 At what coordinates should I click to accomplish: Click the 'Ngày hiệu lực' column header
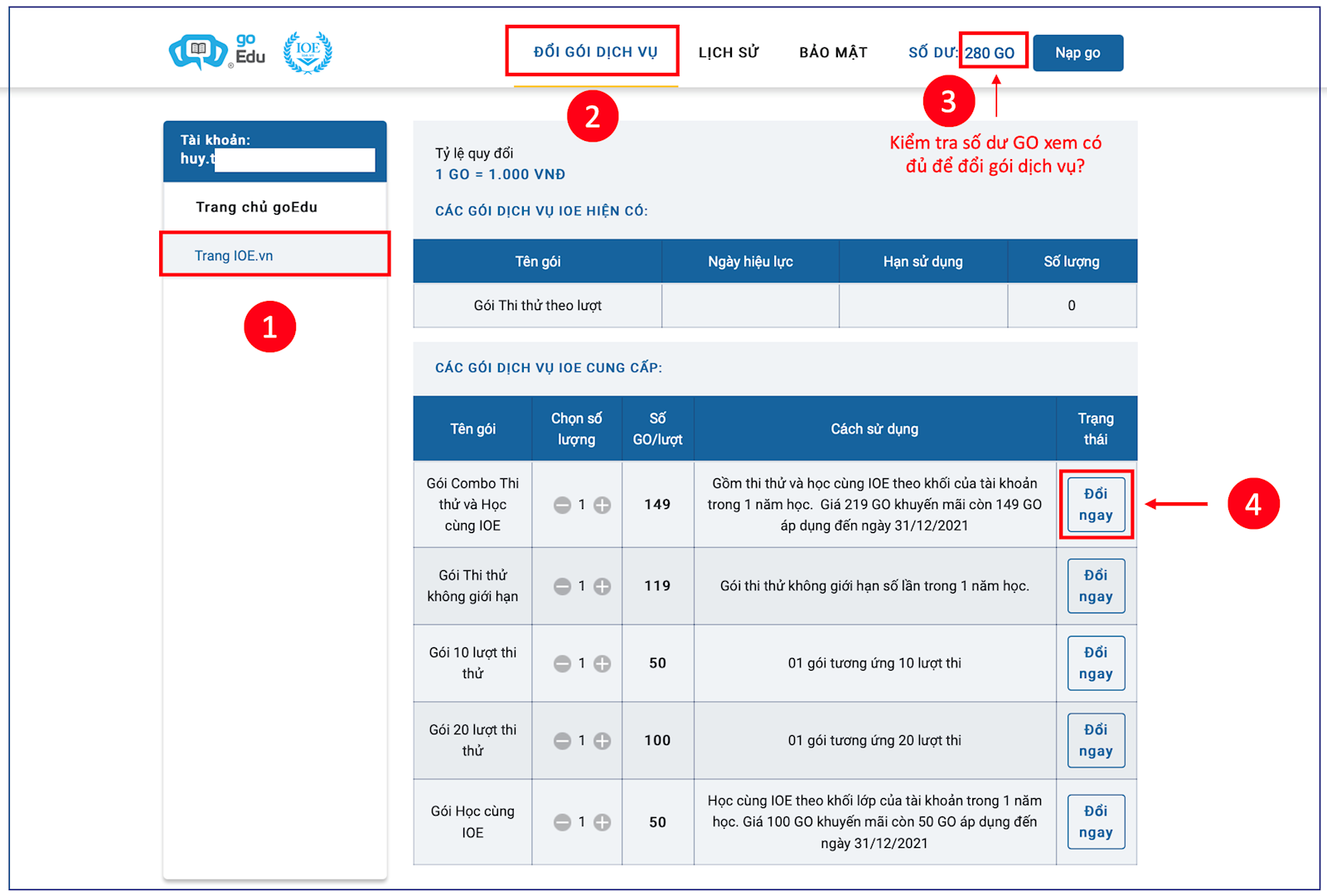[750, 261]
